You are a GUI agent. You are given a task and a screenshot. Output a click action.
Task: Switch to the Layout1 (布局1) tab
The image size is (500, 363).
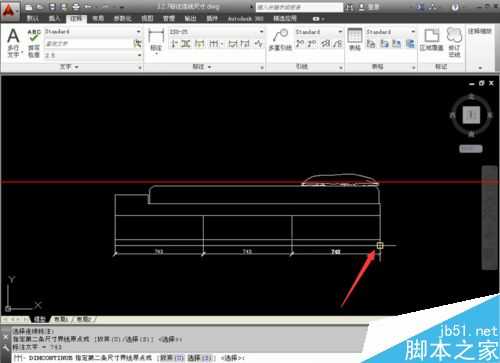tap(61, 319)
